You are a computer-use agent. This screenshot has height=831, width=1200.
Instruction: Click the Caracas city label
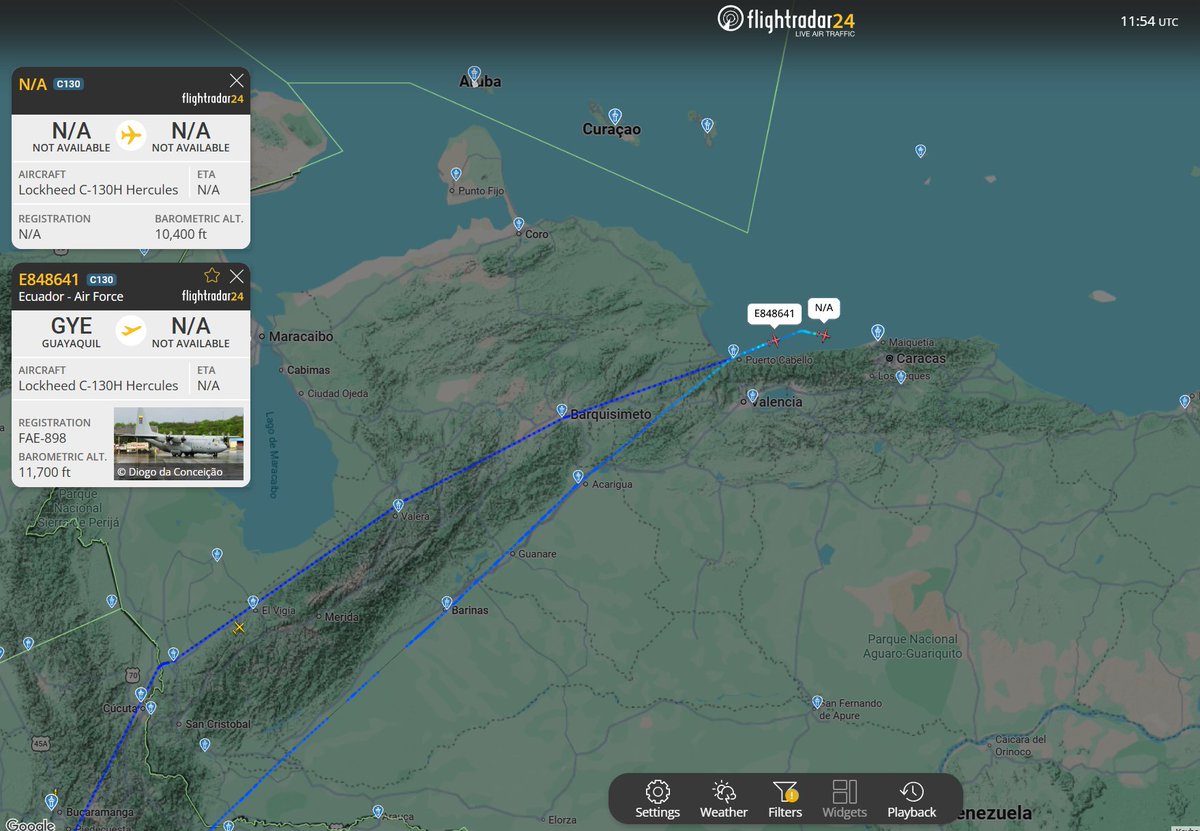[x=921, y=358]
